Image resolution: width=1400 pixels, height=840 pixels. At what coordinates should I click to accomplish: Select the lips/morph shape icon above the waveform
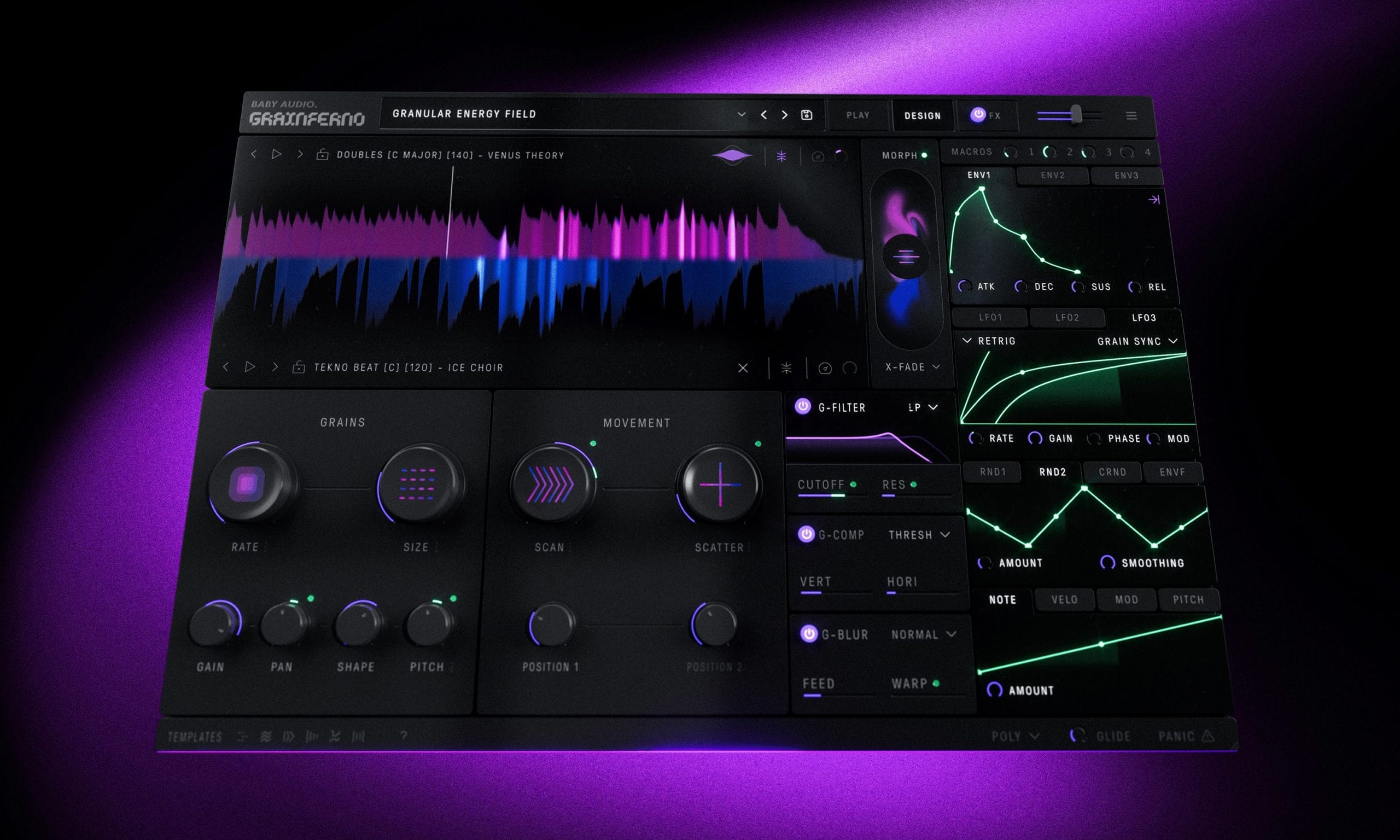(x=732, y=157)
